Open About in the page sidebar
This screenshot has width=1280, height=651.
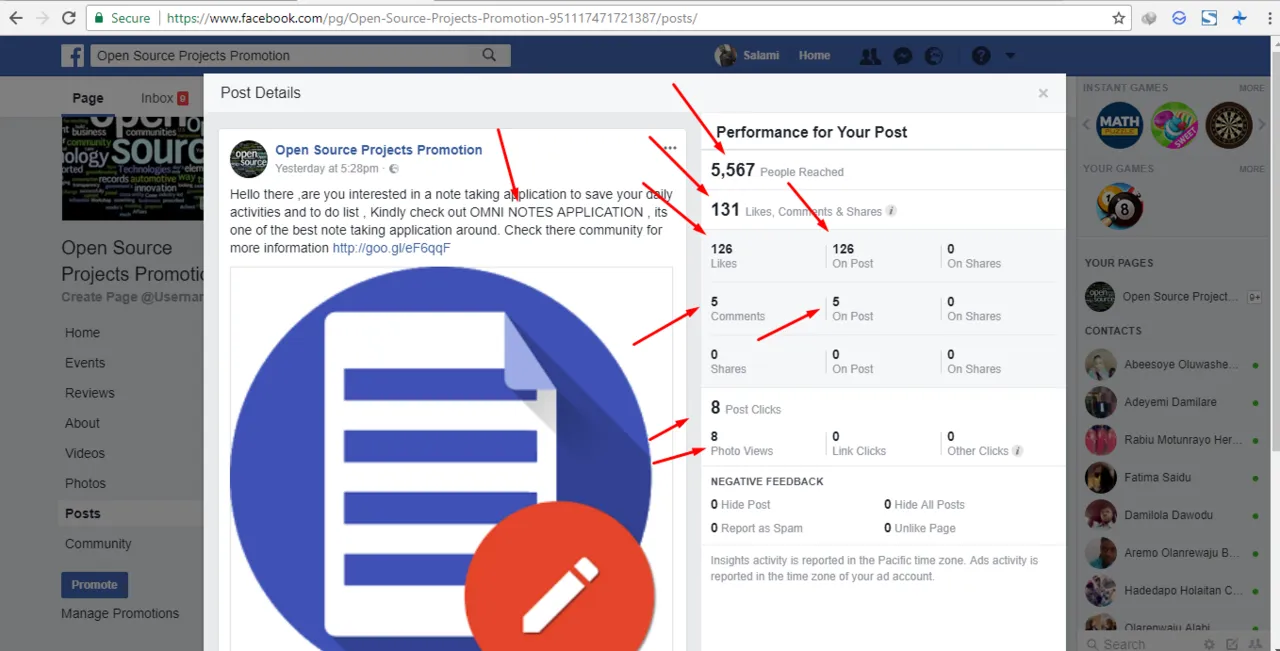pos(82,423)
